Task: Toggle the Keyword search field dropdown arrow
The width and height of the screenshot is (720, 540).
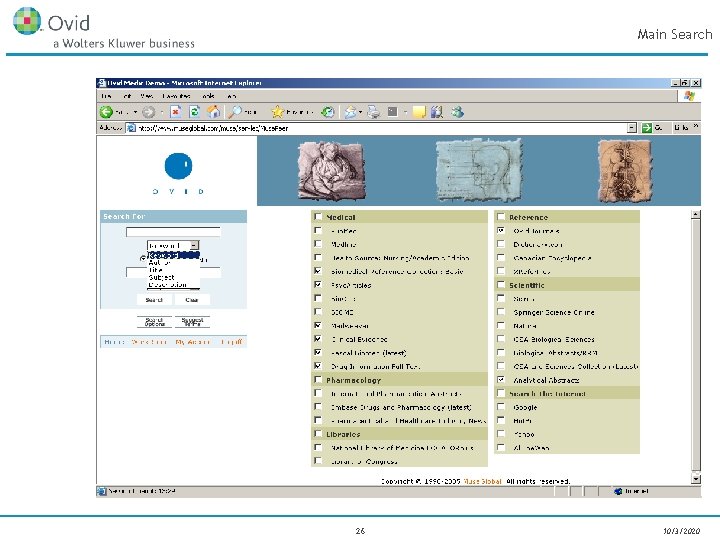Action: [194, 245]
